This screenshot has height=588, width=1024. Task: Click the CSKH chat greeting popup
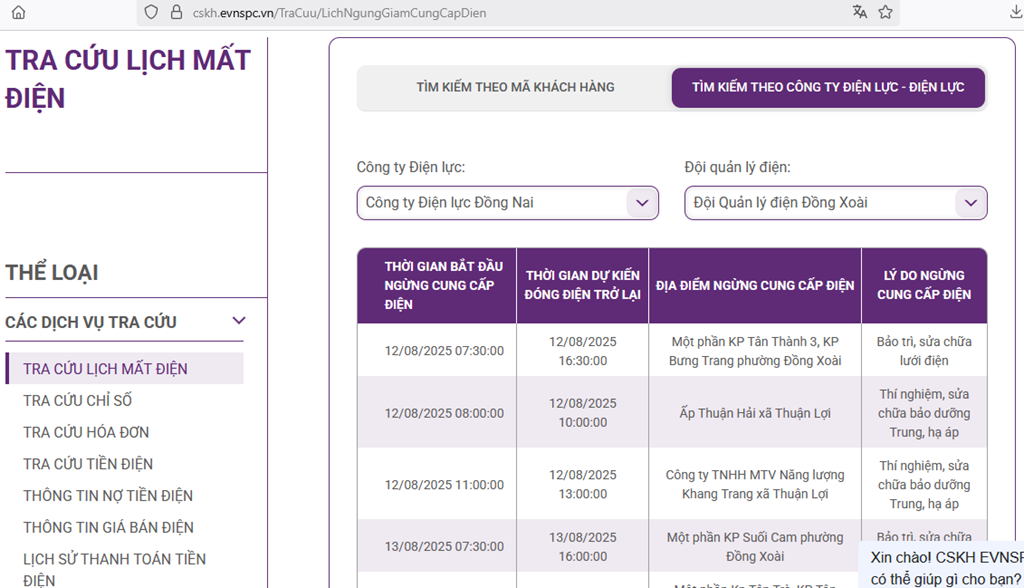(944, 567)
